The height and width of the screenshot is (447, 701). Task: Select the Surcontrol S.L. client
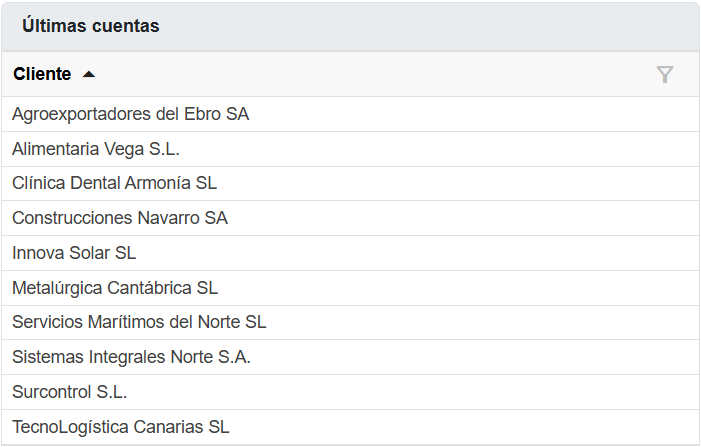coord(70,392)
